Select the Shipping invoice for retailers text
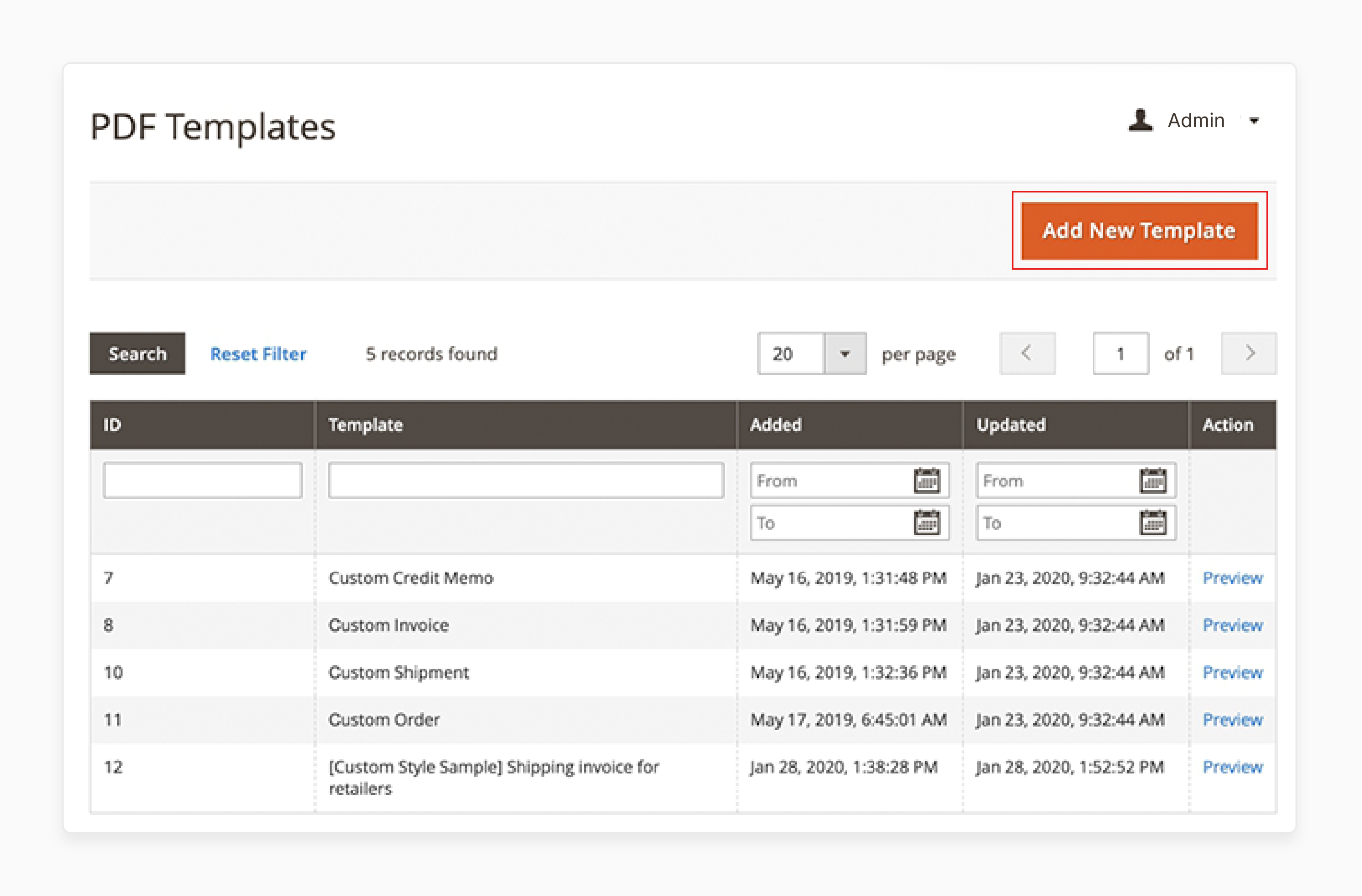 (x=493, y=778)
